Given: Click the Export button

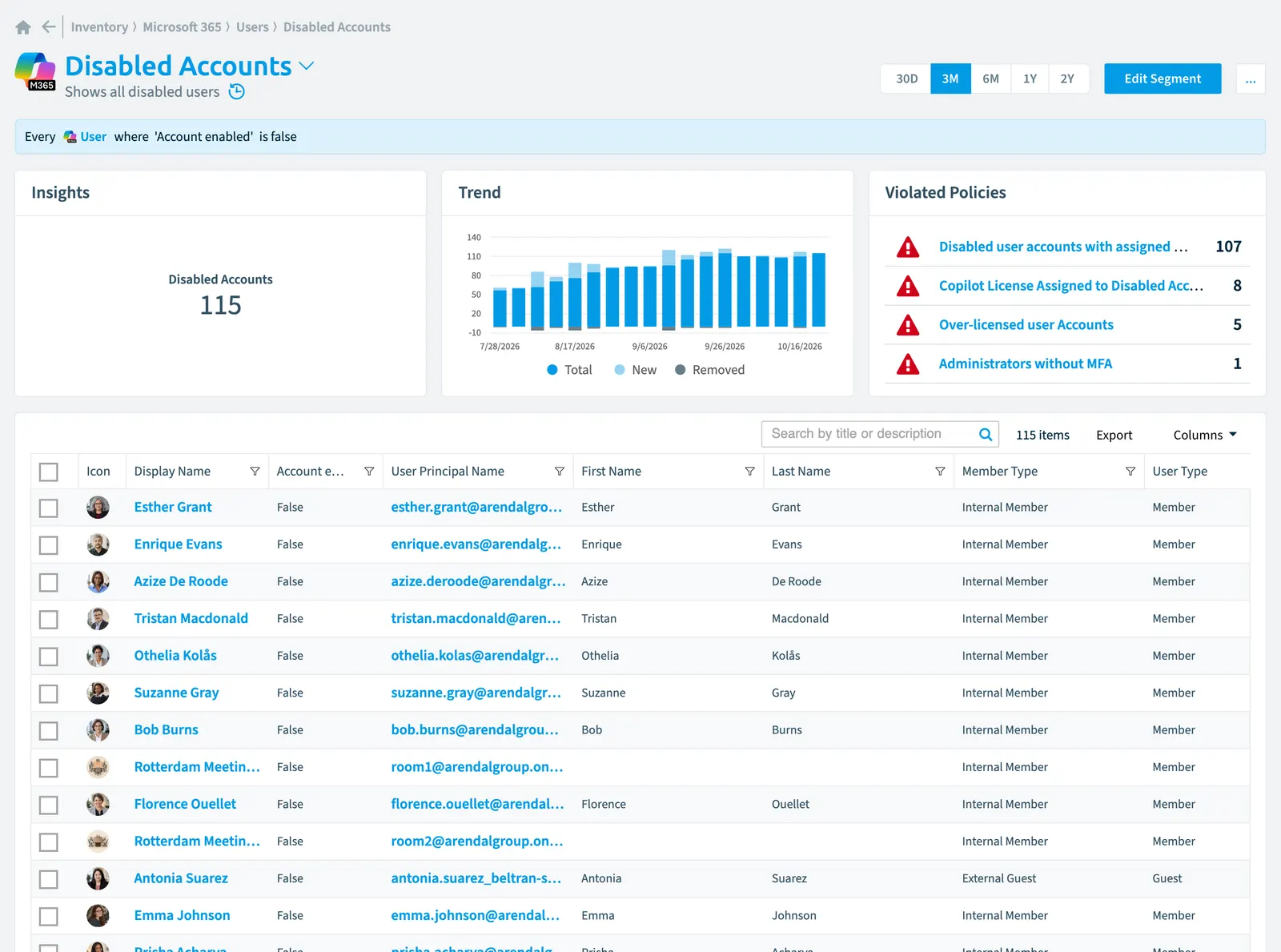Looking at the screenshot, I should pos(1114,435).
